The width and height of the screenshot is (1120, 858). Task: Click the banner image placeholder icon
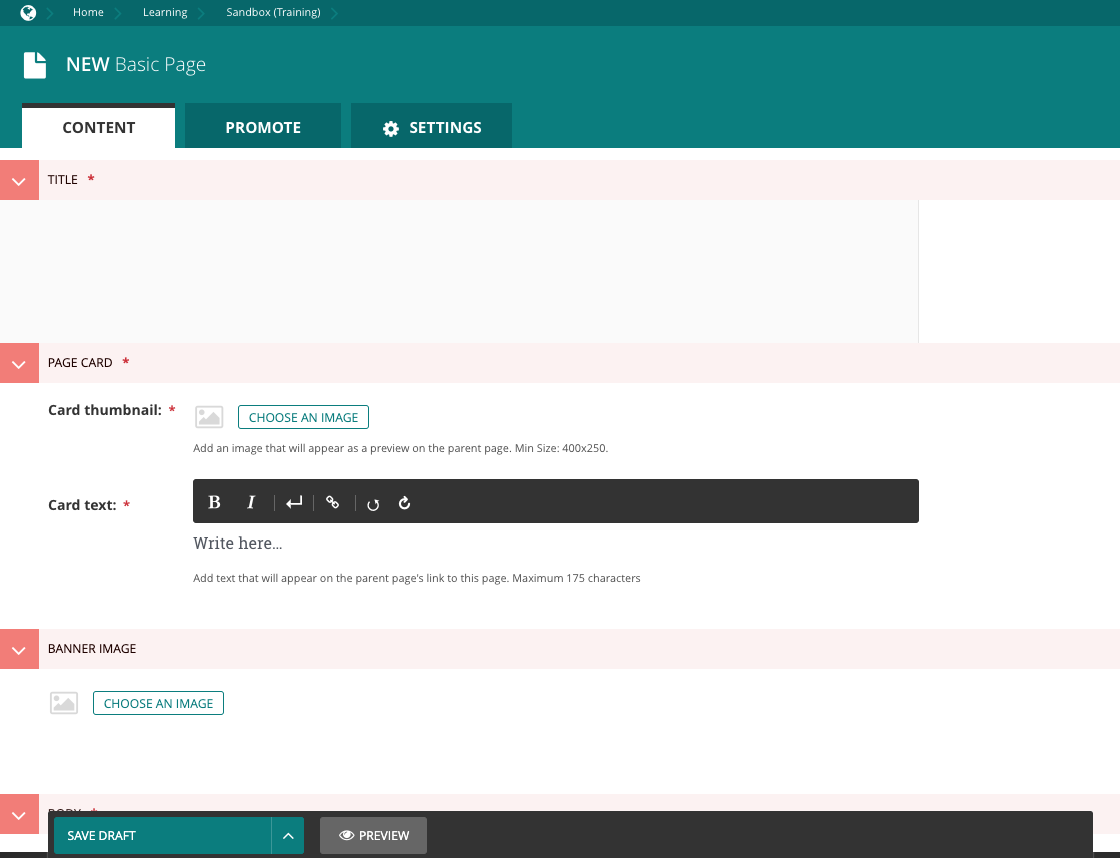point(64,703)
